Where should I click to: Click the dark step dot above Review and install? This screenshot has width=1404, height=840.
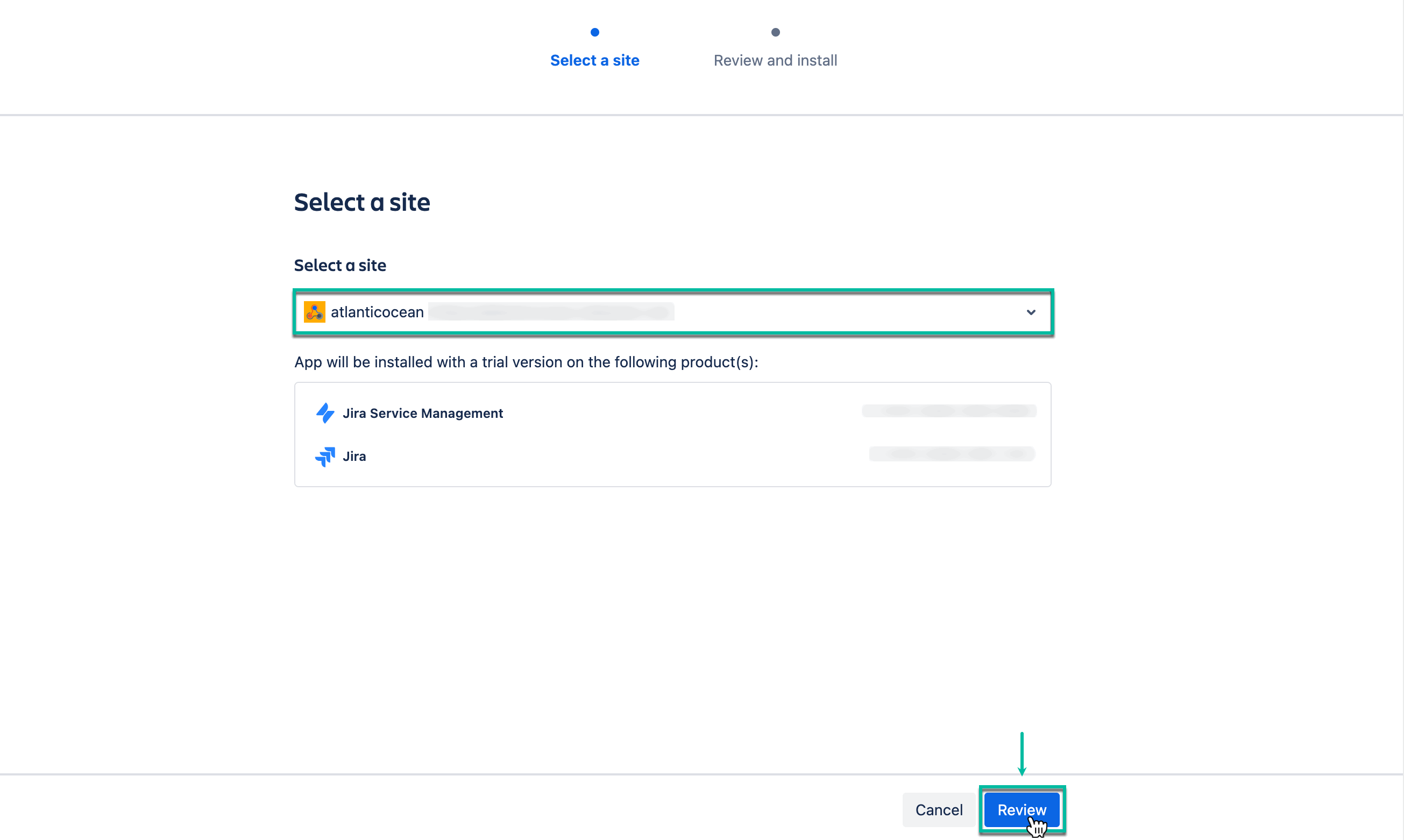point(775,32)
